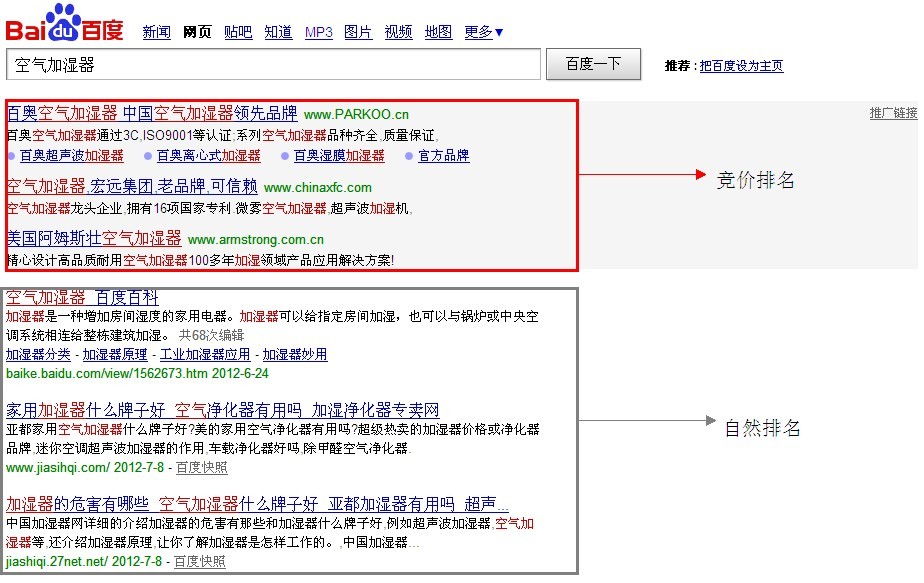Open the 新闻 news tab
This screenshot has width=924, height=583.
click(156, 32)
